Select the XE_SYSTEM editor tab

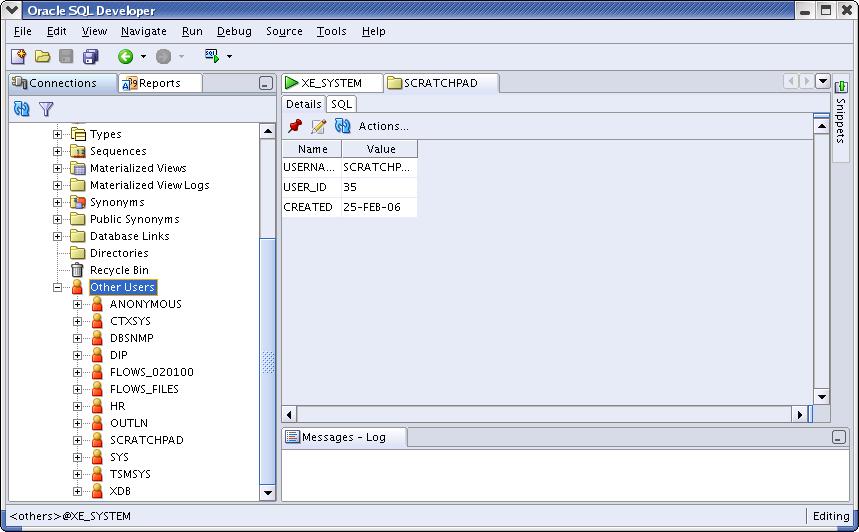[x=331, y=83]
